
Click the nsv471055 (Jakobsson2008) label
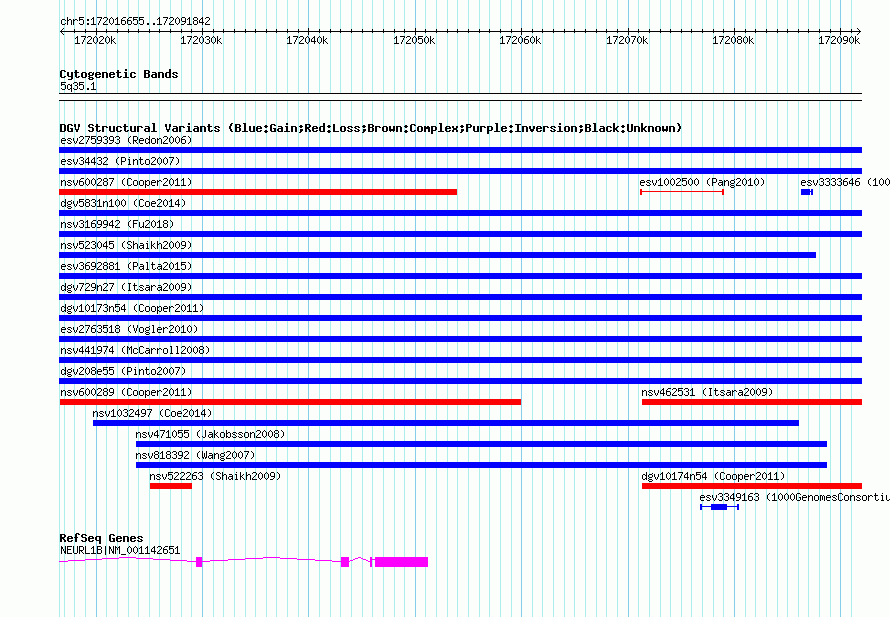210,434
